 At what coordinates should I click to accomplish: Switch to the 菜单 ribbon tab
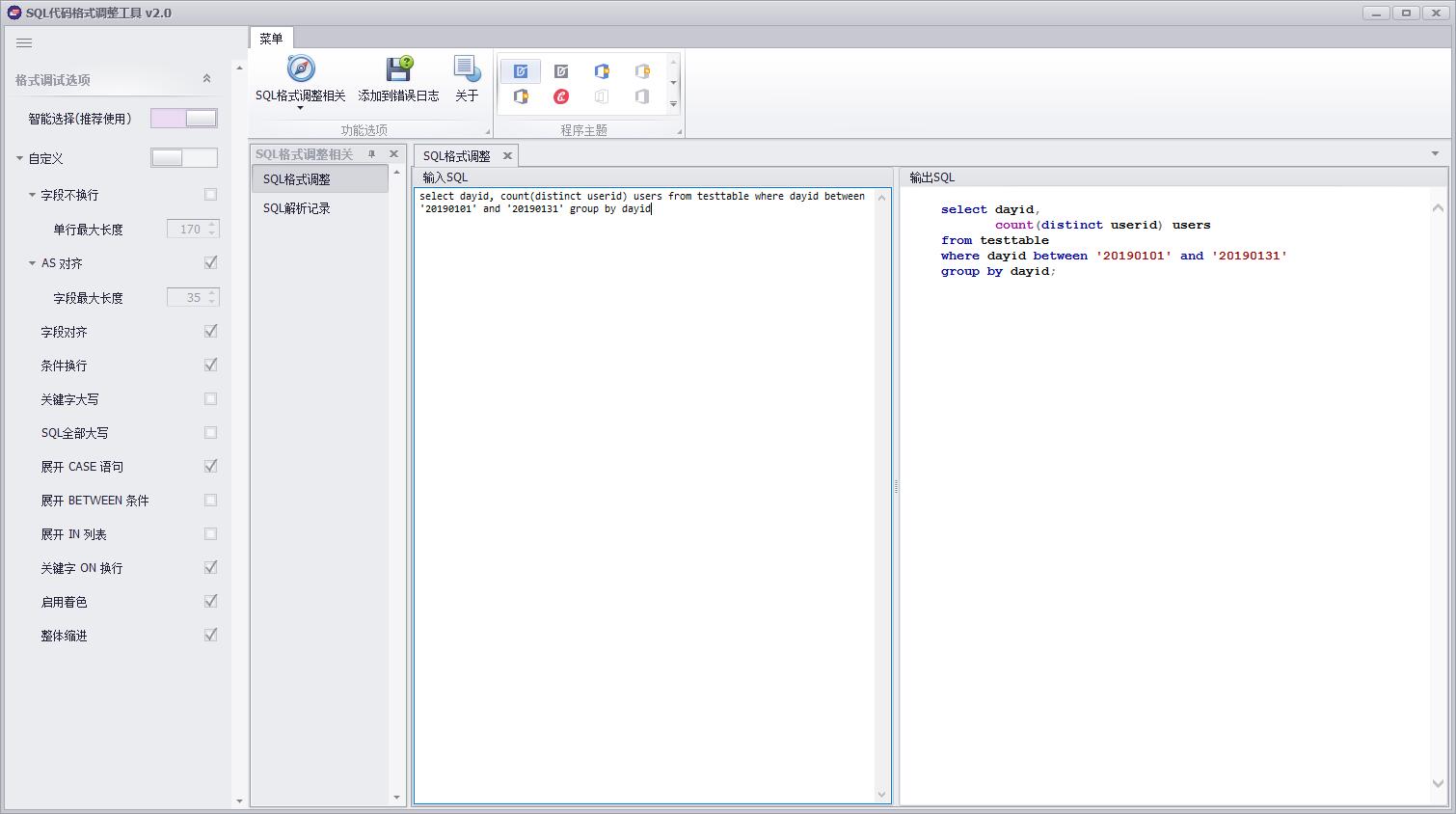coord(271,39)
